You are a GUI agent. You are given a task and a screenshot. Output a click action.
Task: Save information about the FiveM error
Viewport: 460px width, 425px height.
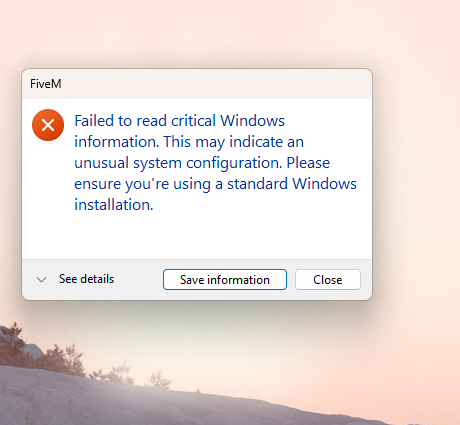coord(225,280)
